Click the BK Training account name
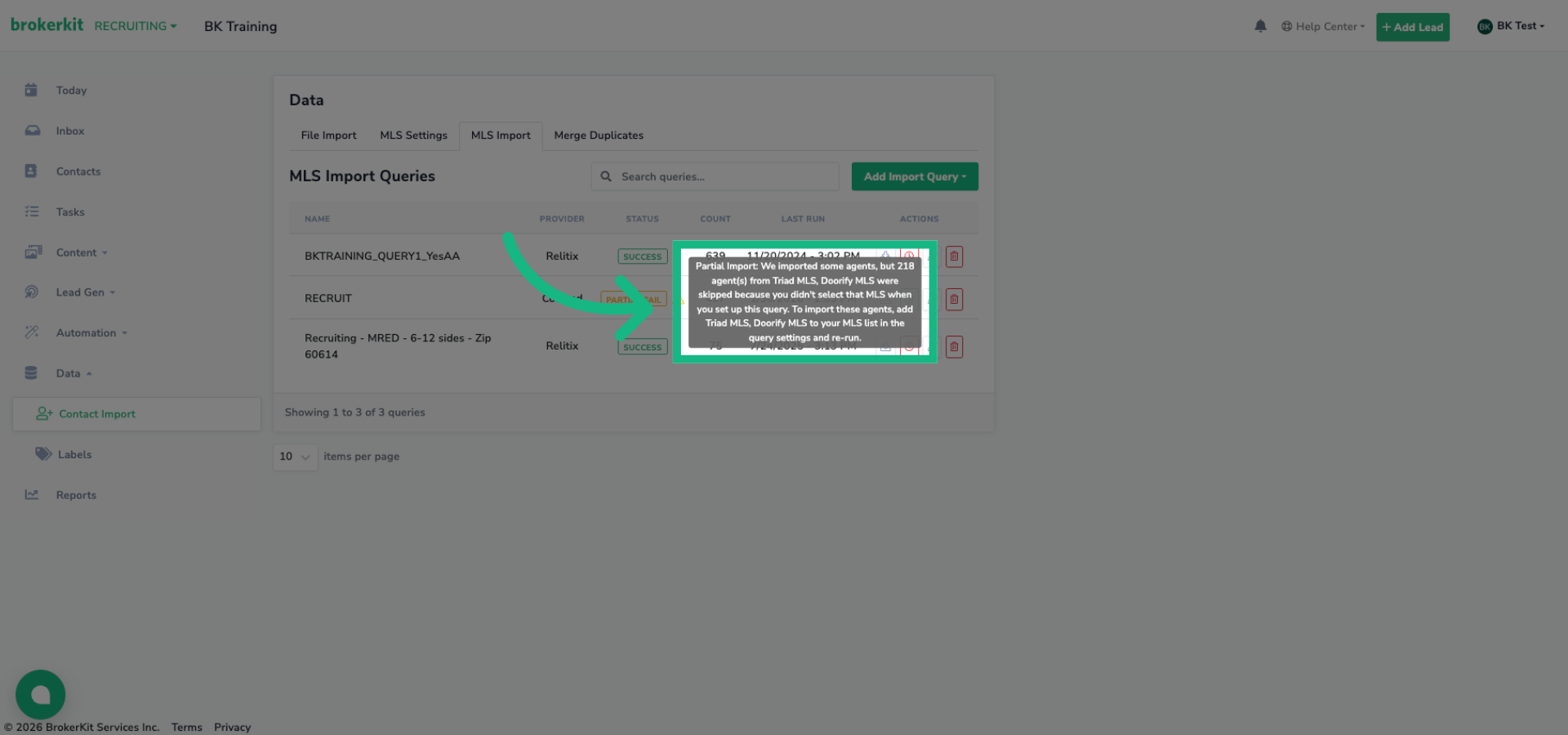The height and width of the screenshot is (735, 1568). 240,26
